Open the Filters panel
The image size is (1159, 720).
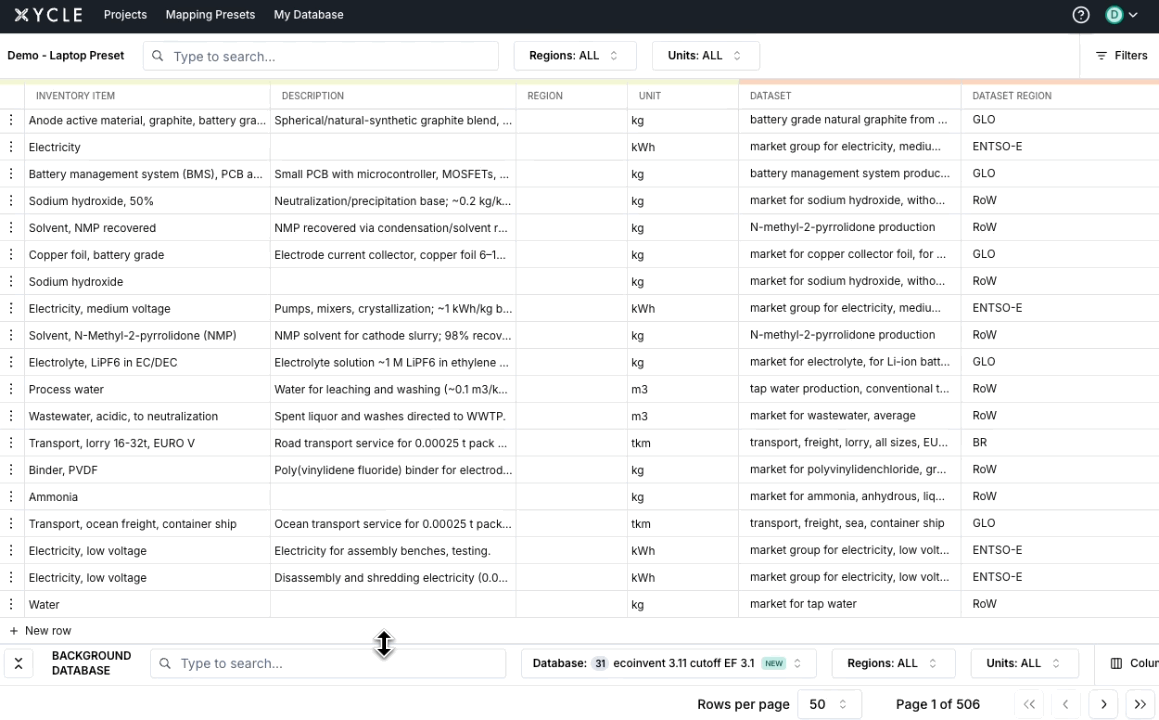pyautogui.click(x=1121, y=56)
